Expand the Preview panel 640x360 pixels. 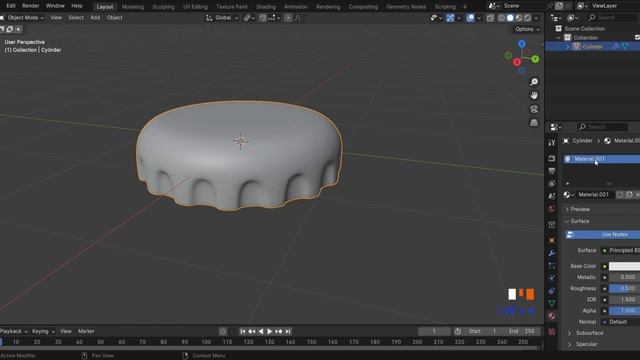coord(580,209)
